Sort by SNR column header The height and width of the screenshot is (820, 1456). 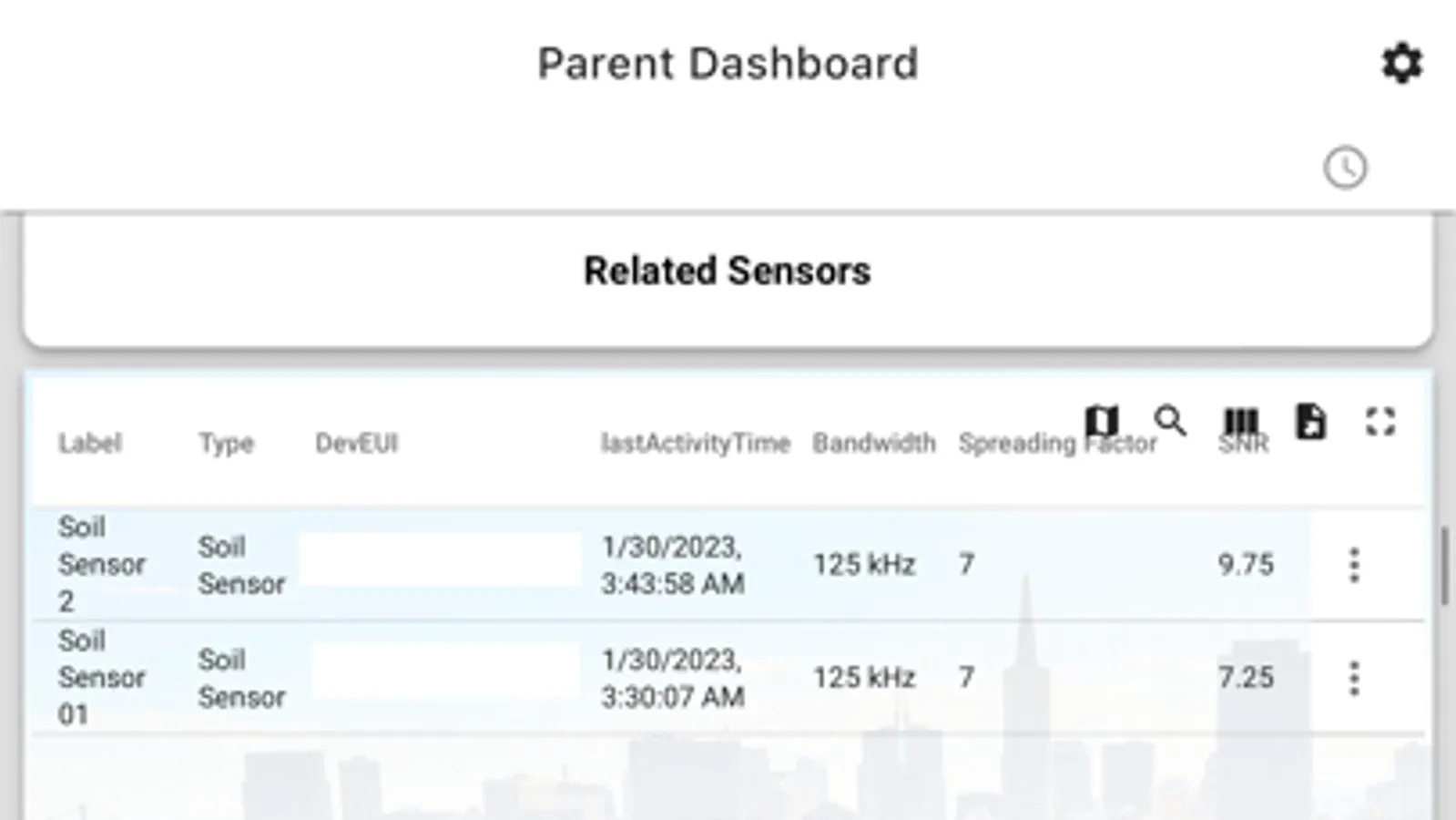[1242, 445]
